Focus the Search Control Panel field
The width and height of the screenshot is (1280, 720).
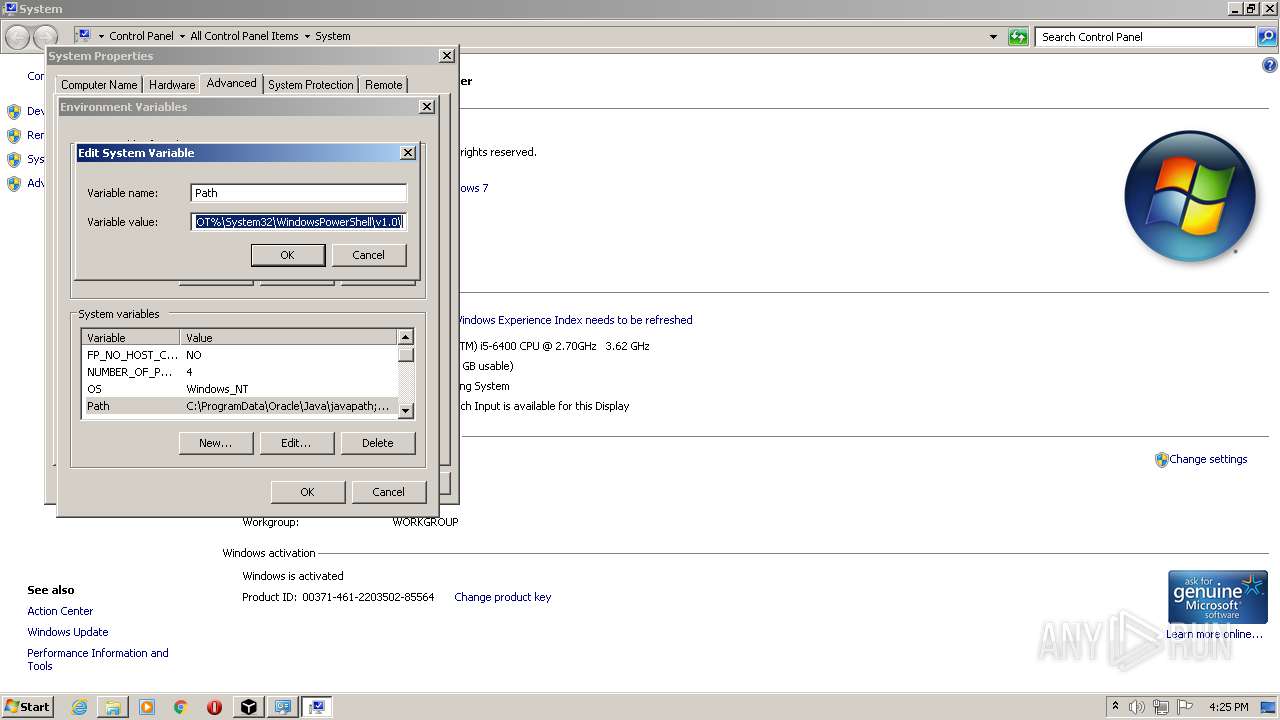(x=1146, y=37)
